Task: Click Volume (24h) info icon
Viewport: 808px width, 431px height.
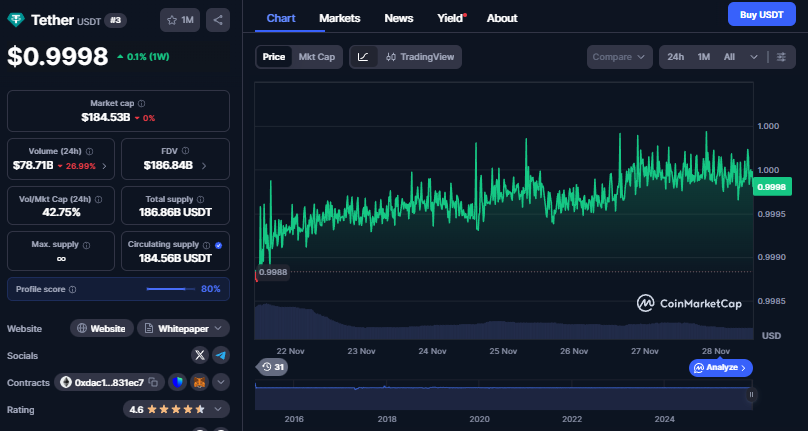Action: [90, 152]
